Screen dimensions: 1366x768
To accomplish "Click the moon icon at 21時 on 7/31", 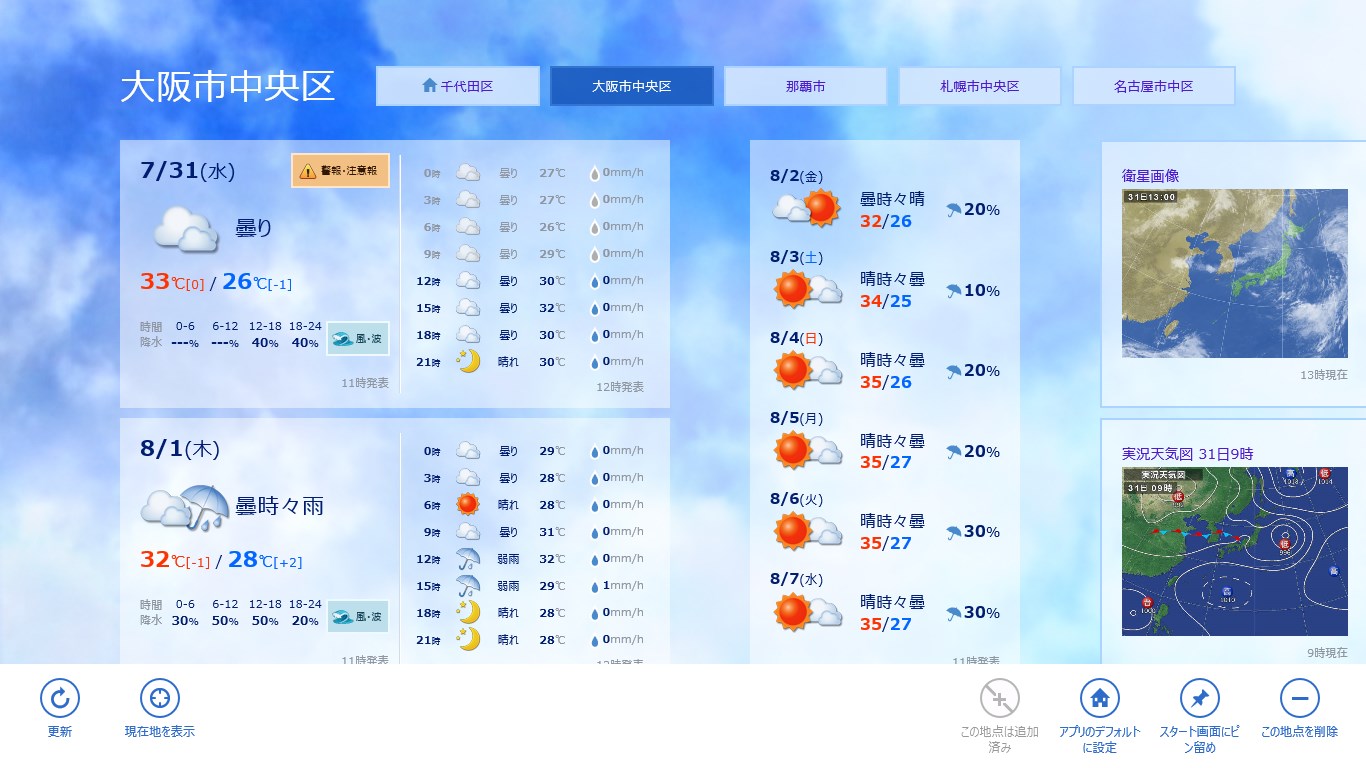I will pyautogui.click(x=468, y=361).
